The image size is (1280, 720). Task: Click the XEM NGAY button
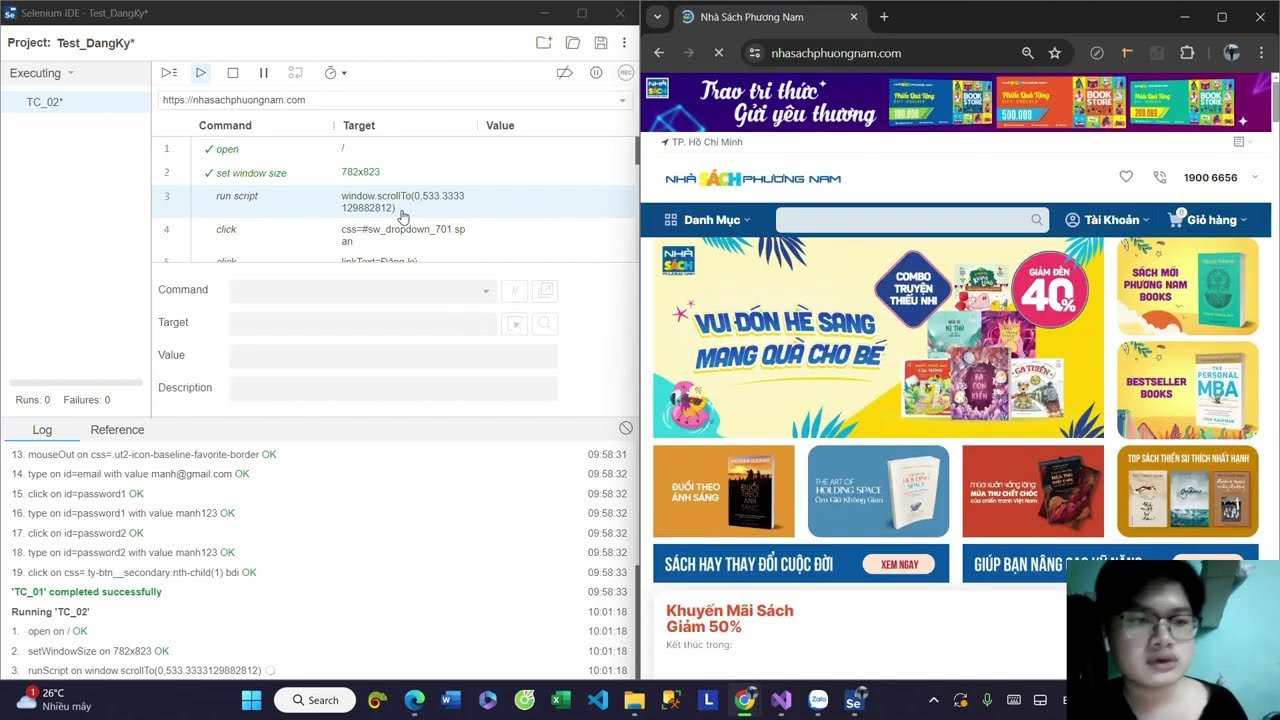point(899,564)
